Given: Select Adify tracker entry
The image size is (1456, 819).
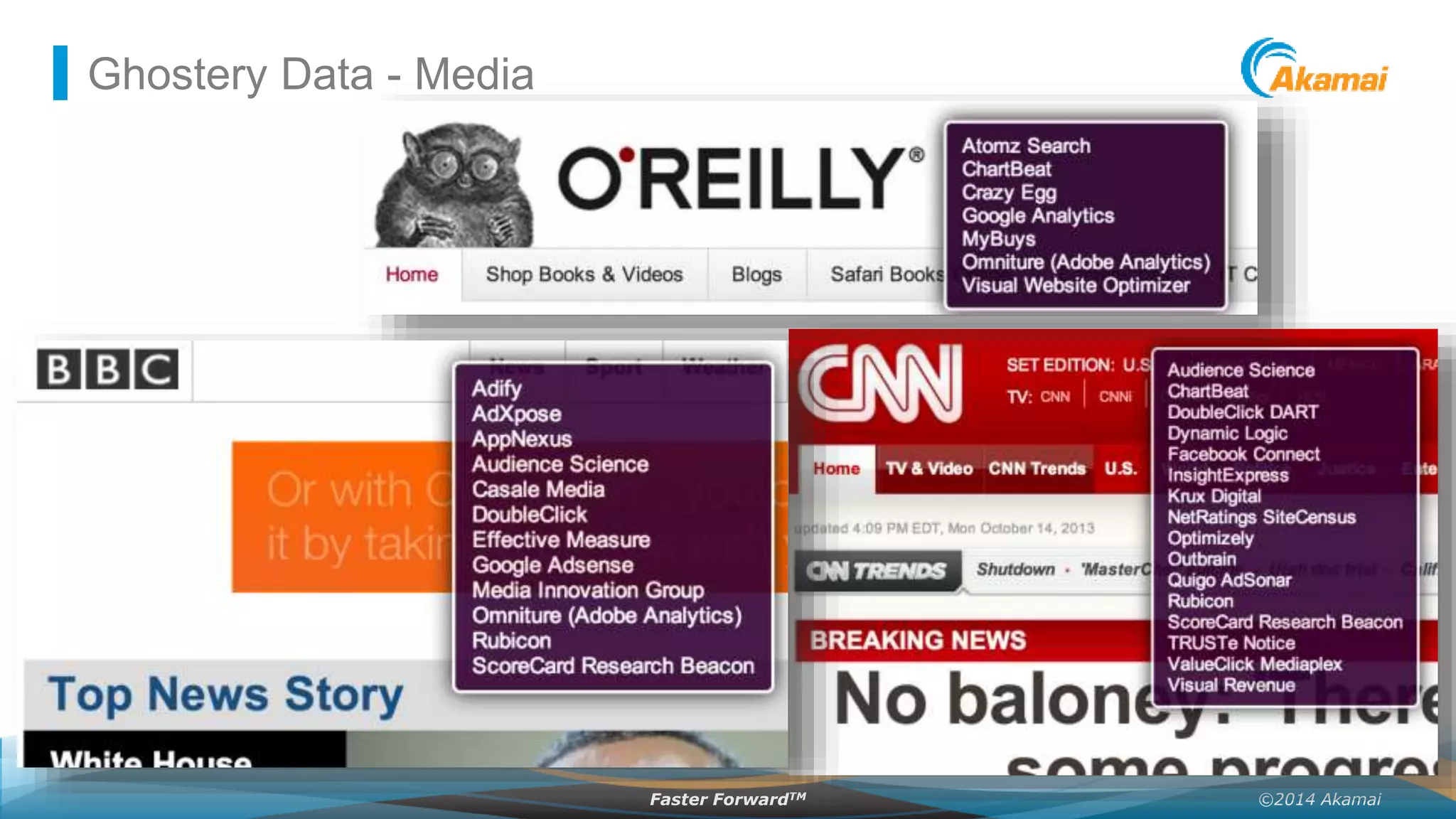Looking at the screenshot, I should point(496,389).
